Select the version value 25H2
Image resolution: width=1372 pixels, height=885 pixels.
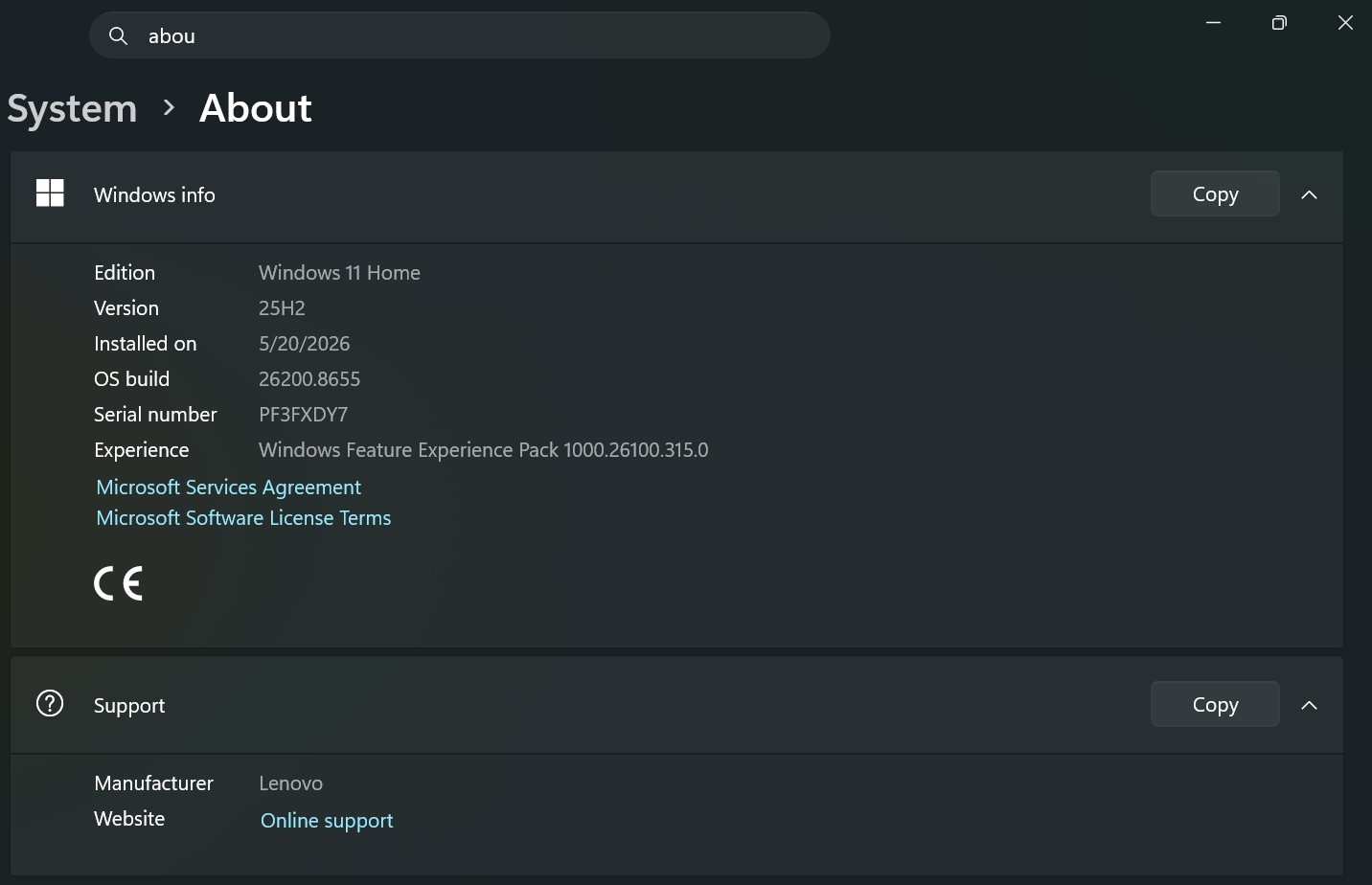pyautogui.click(x=282, y=308)
